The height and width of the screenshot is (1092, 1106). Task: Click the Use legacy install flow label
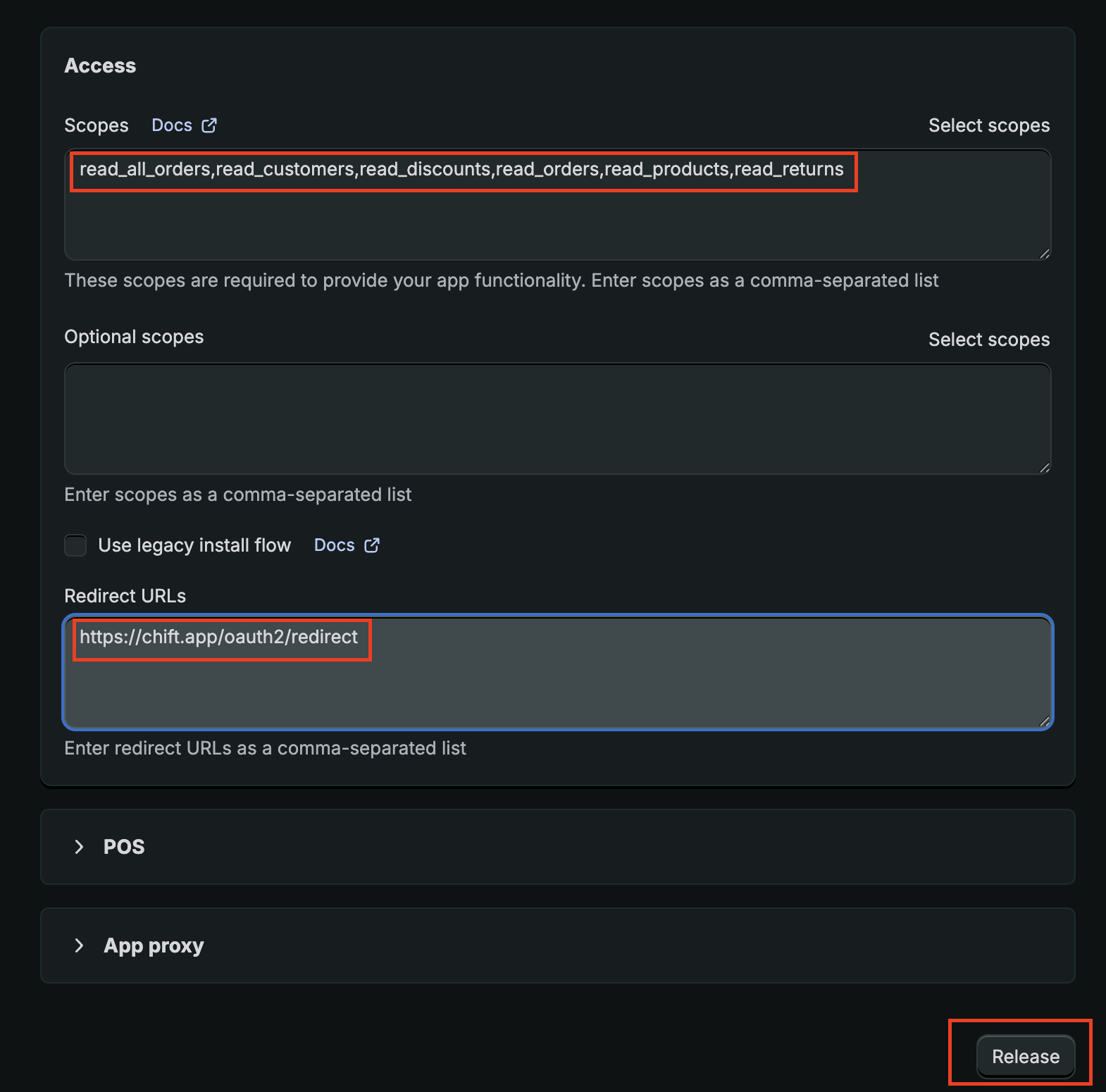[194, 545]
